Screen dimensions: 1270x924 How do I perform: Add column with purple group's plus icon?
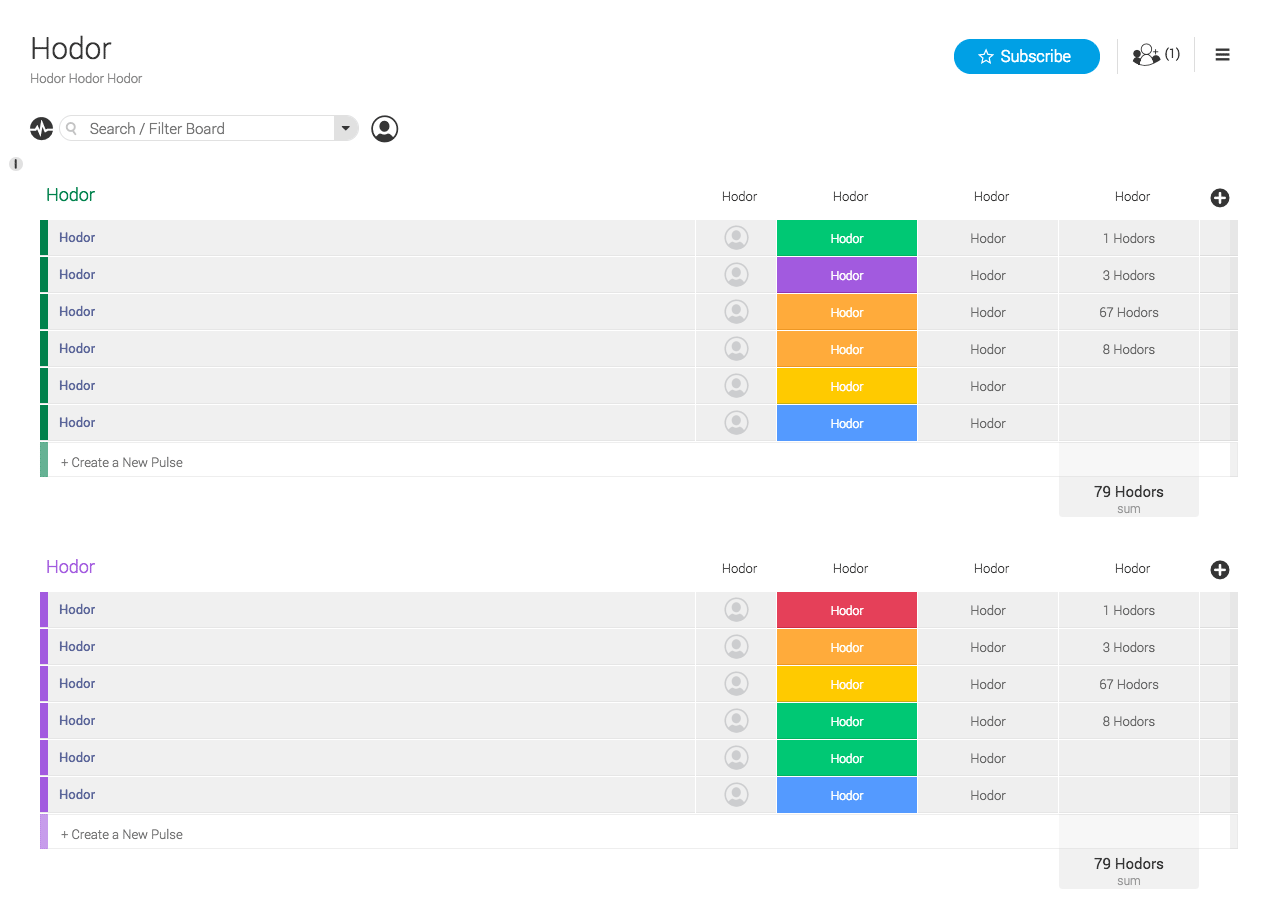[1220, 570]
